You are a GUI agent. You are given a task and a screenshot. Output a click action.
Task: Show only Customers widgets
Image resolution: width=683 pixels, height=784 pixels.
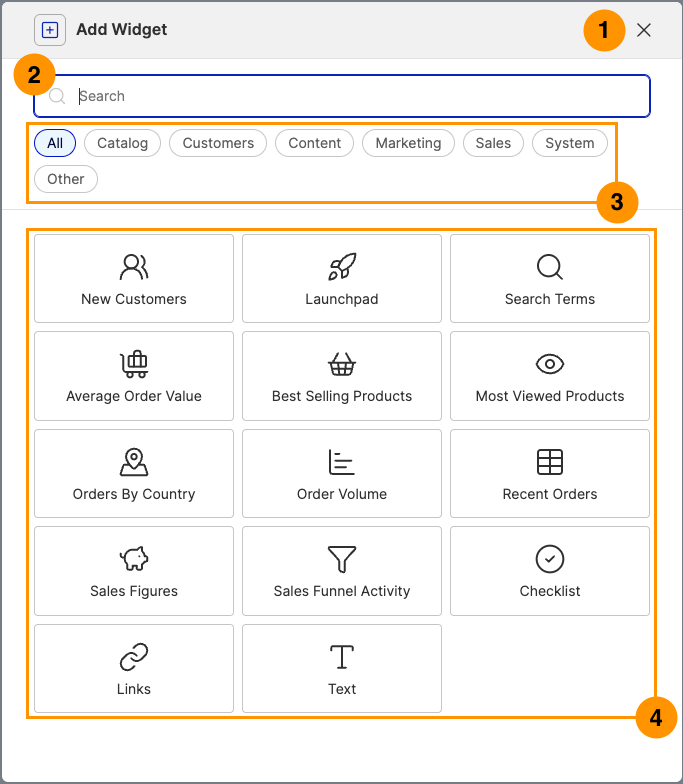coord(218,143)
